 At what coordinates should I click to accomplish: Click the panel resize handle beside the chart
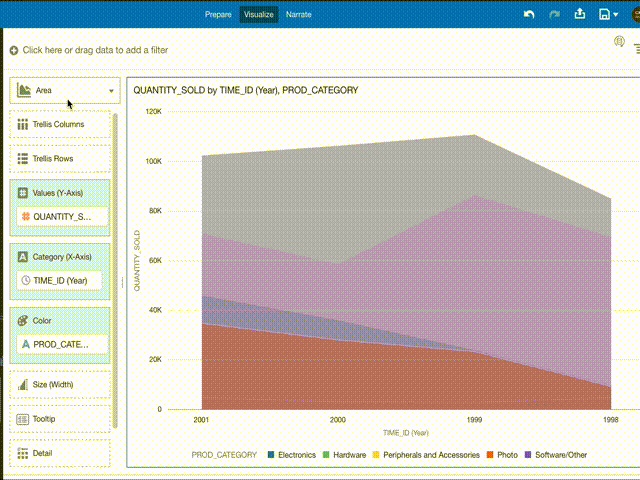tap(122, 282)
